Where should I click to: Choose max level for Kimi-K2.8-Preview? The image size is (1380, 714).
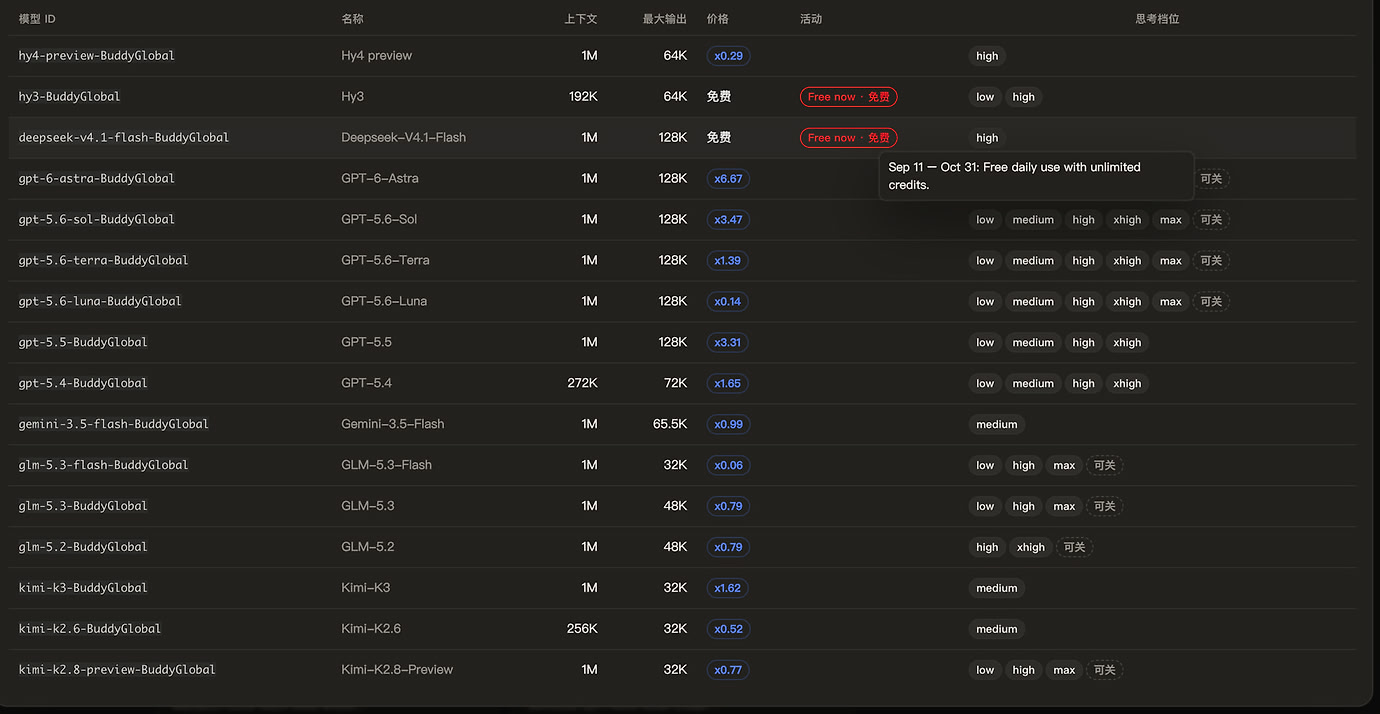pos(1064,670)
